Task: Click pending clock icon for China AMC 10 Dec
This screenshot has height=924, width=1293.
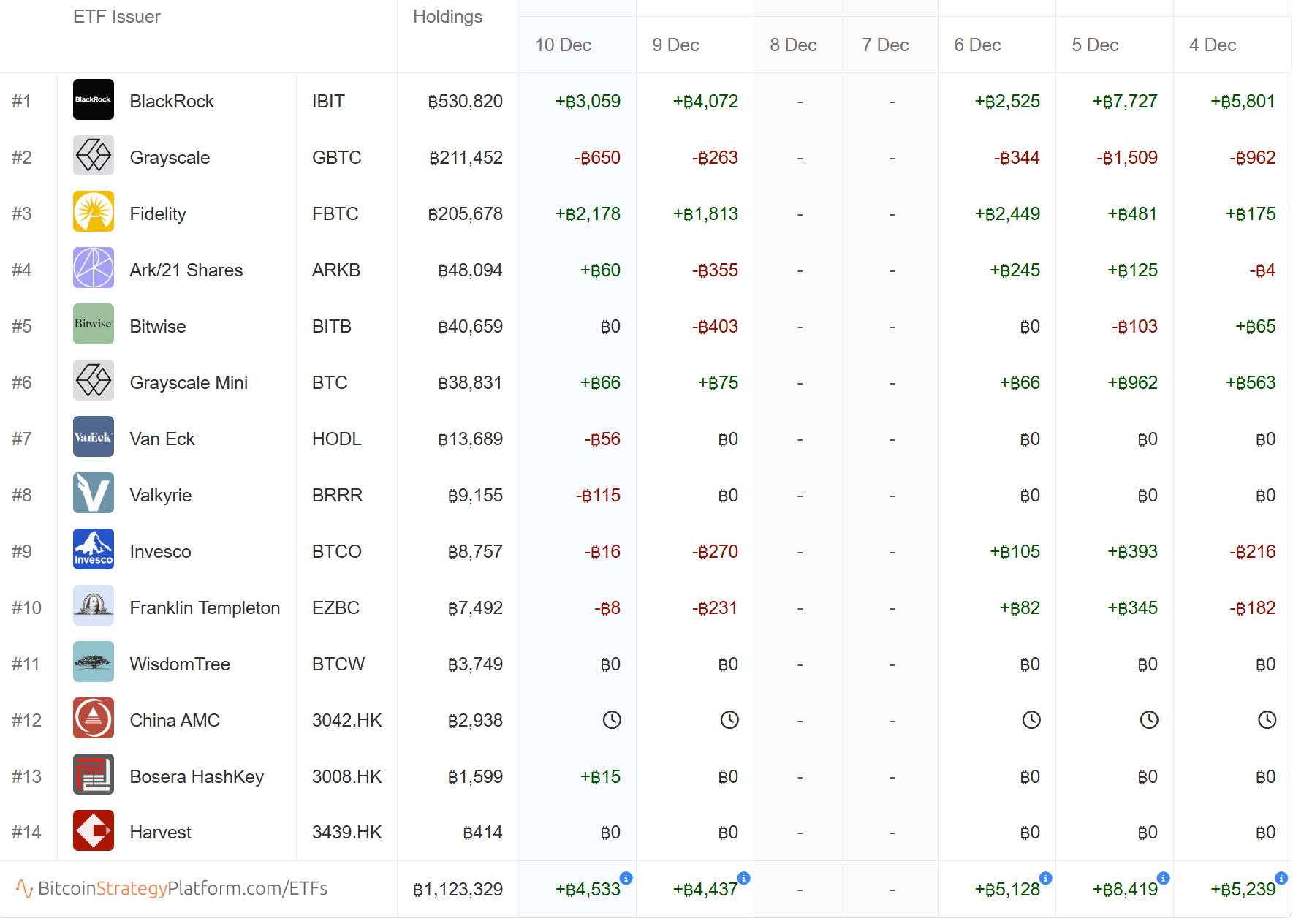Action: point(612,720)
